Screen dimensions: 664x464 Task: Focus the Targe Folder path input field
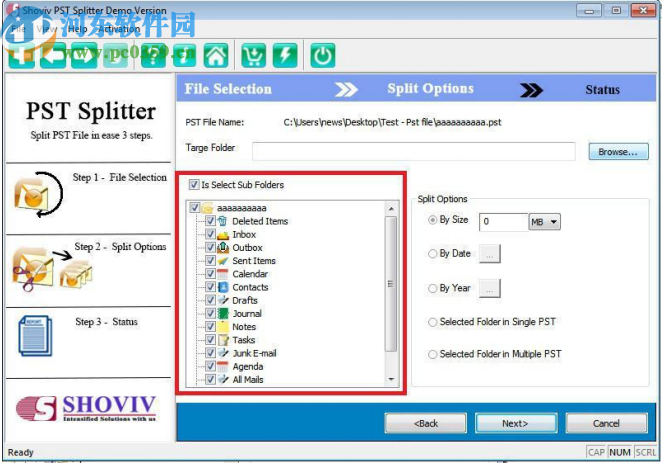(x=414, y=152)
